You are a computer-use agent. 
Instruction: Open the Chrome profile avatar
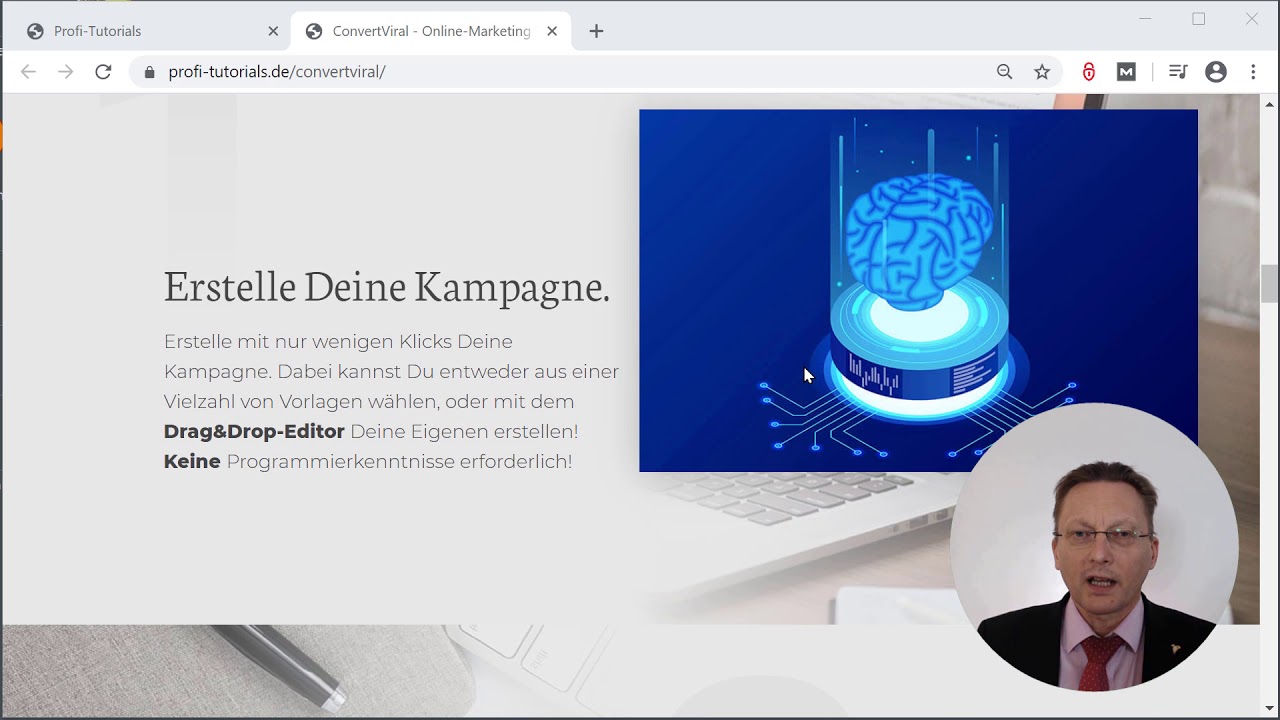(x=1216, y=72)
